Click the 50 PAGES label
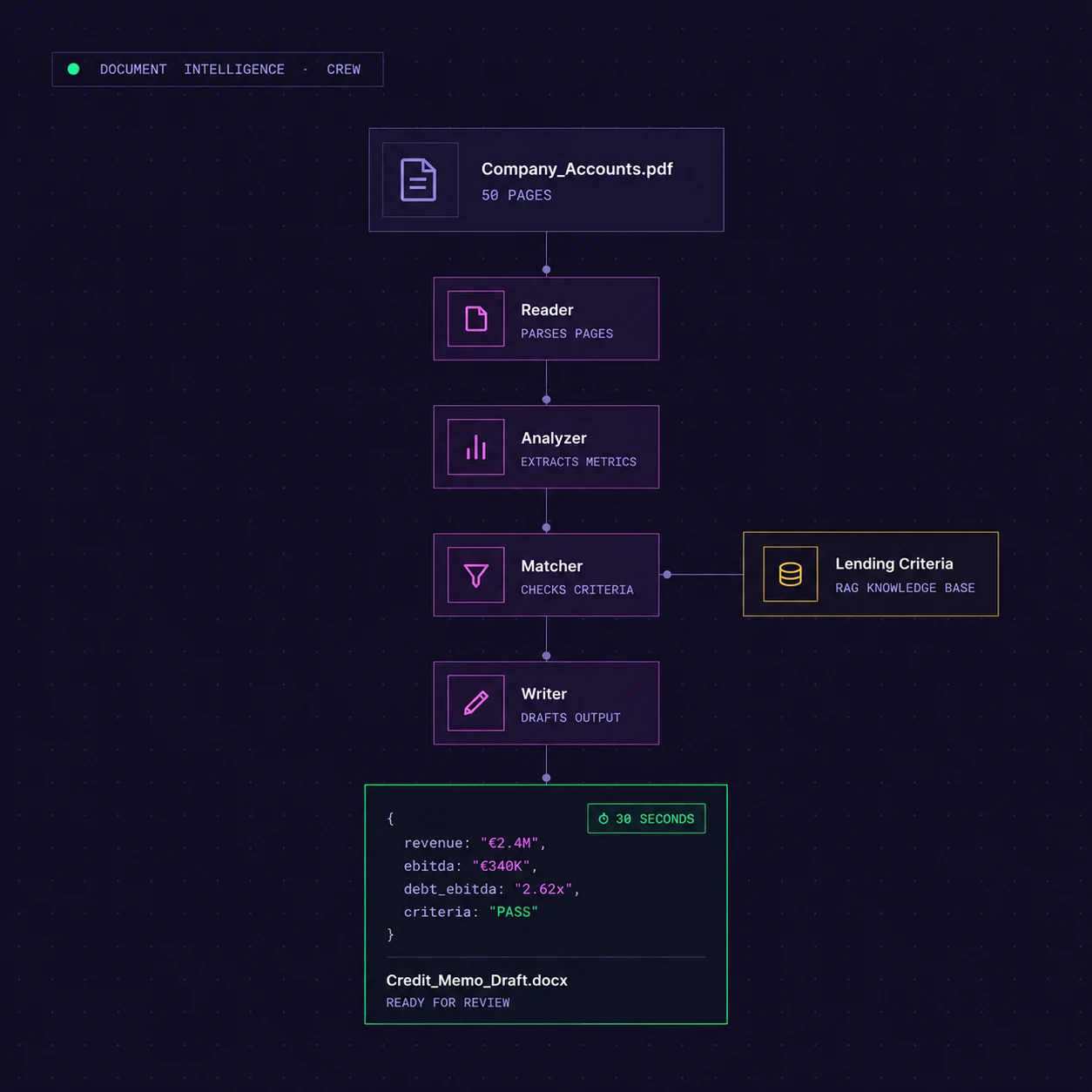This screenshot has height=1092, width=1092. pos(516,195)
